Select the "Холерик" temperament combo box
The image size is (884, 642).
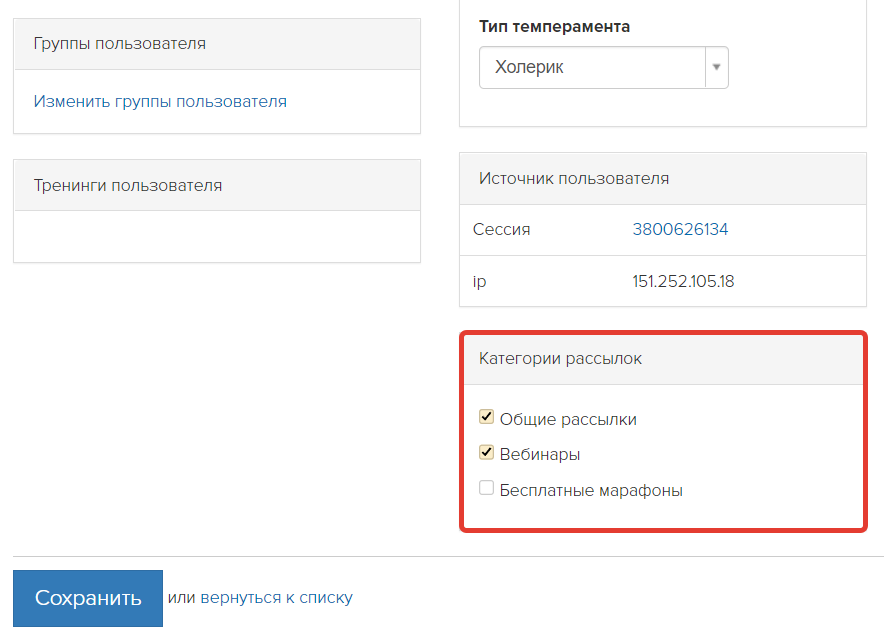click(590, 66)
